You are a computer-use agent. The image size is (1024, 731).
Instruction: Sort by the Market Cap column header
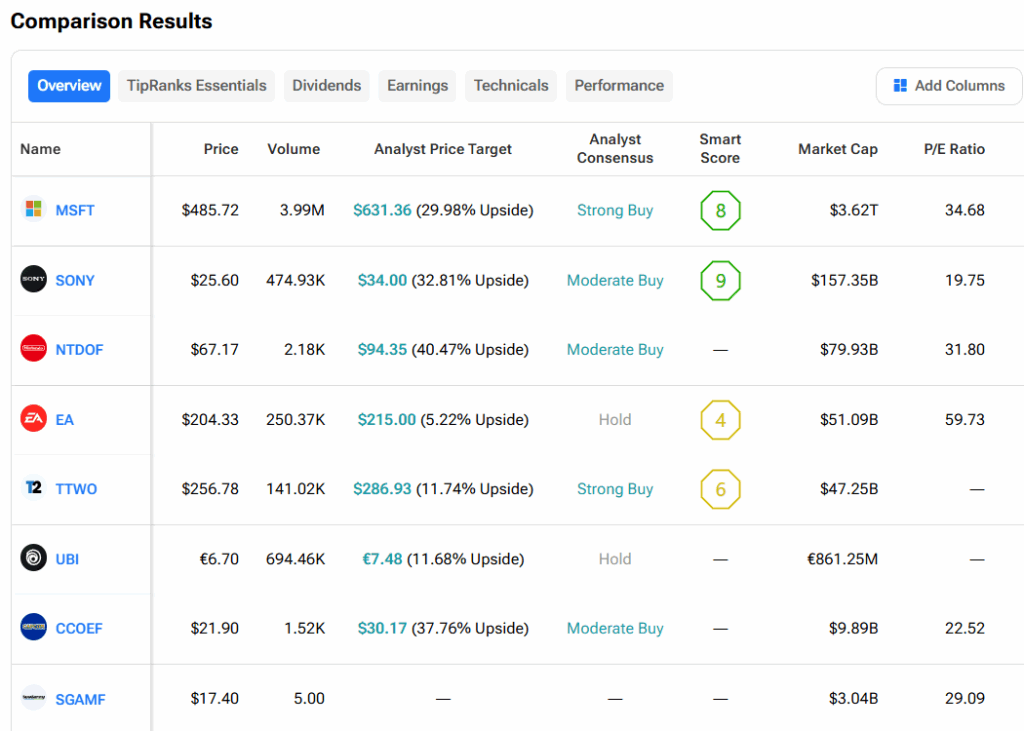[x=837, y=149]
